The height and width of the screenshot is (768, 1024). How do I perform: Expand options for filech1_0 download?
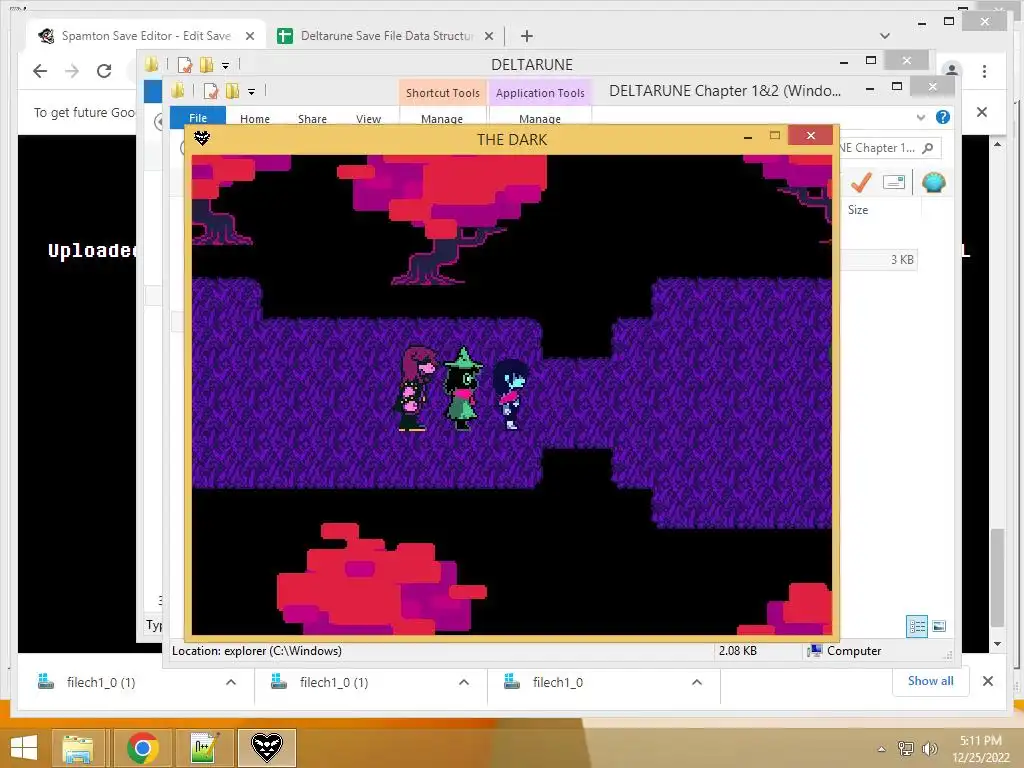[697, 682]
